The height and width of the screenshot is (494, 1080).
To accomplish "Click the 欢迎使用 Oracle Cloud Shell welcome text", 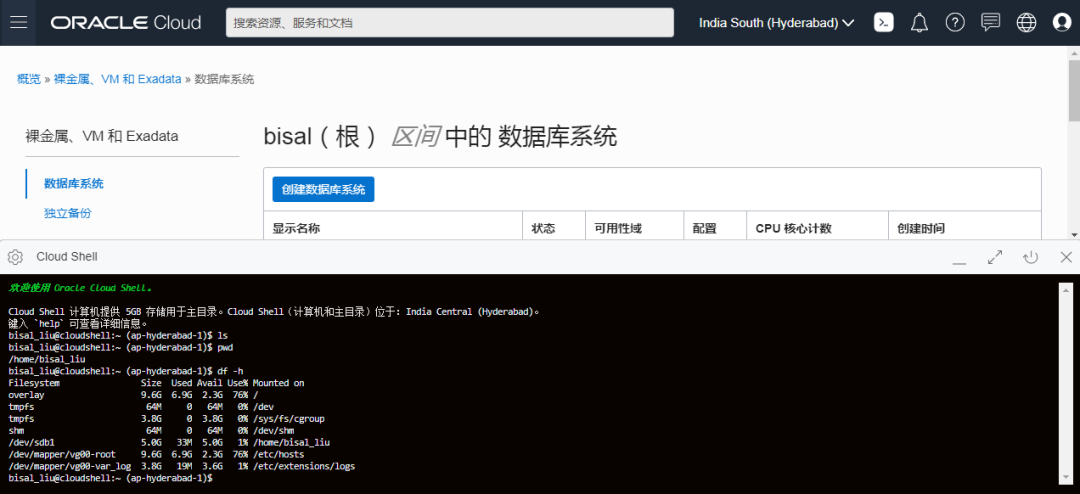I will 80,287.
